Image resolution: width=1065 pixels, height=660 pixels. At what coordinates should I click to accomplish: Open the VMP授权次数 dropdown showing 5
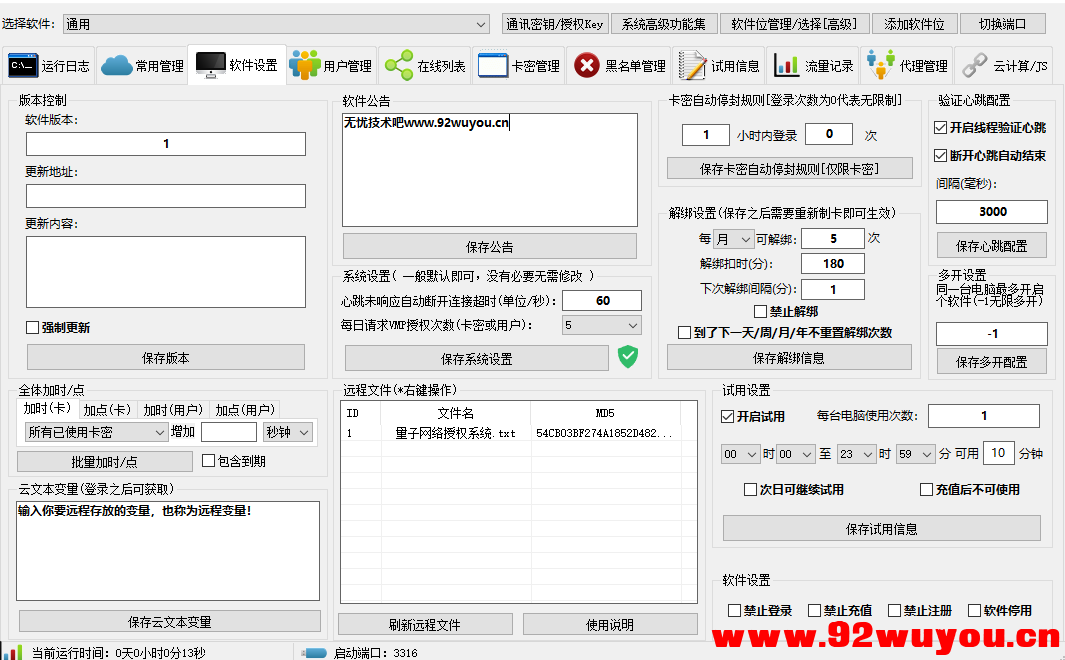(600, 325)
